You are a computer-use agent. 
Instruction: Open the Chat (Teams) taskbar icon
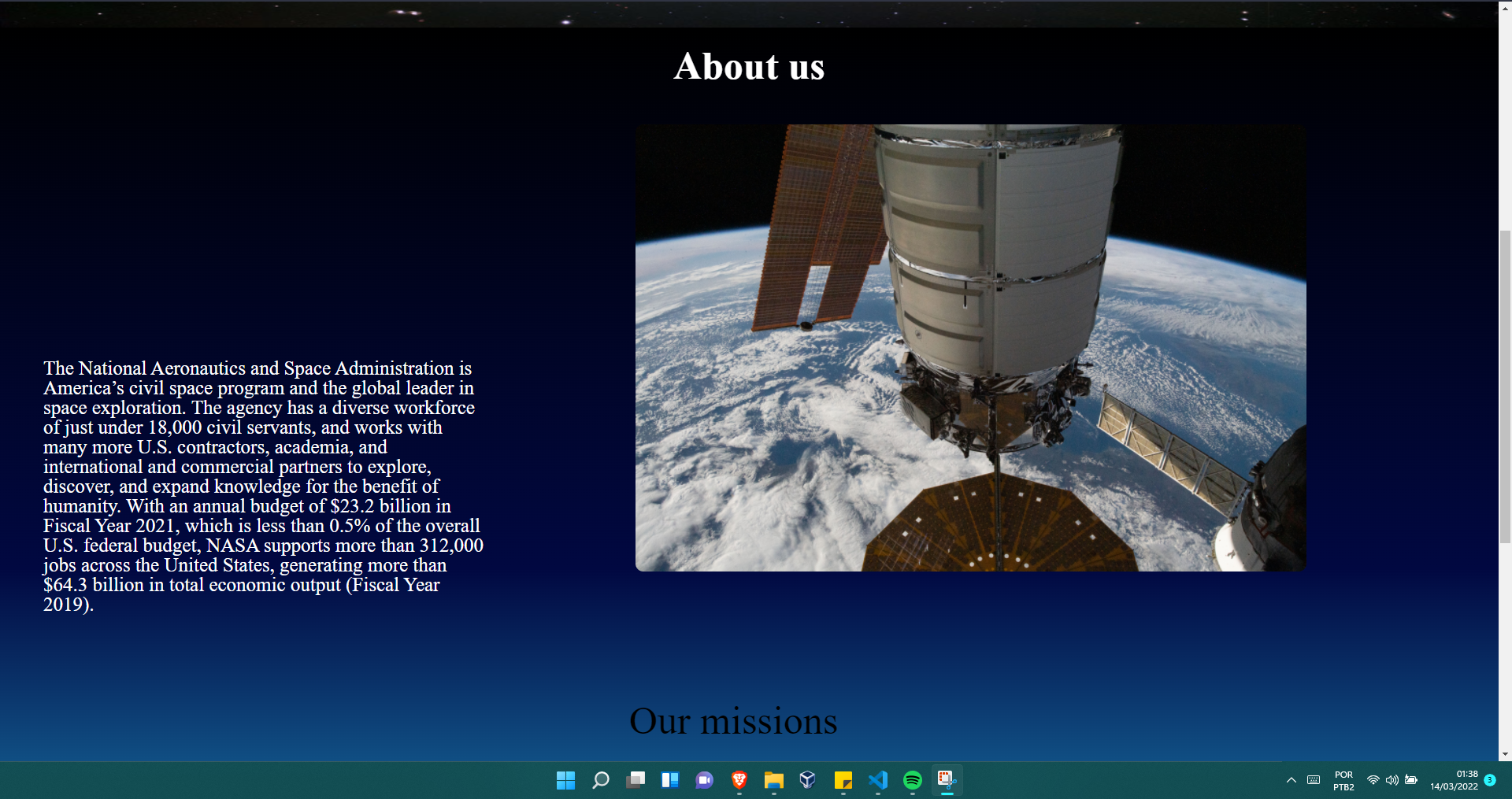(x=704, y=780)
